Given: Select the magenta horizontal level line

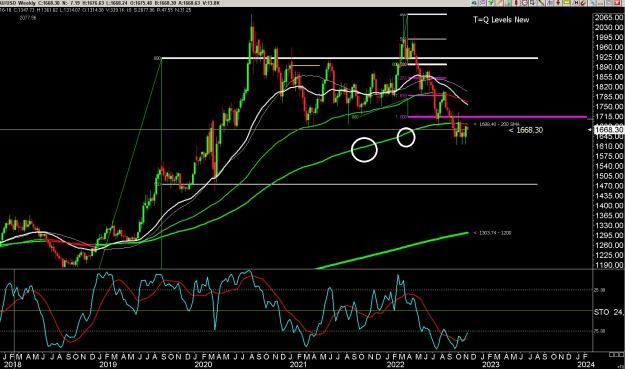Looking at the screenshot, I should point(497,117).
